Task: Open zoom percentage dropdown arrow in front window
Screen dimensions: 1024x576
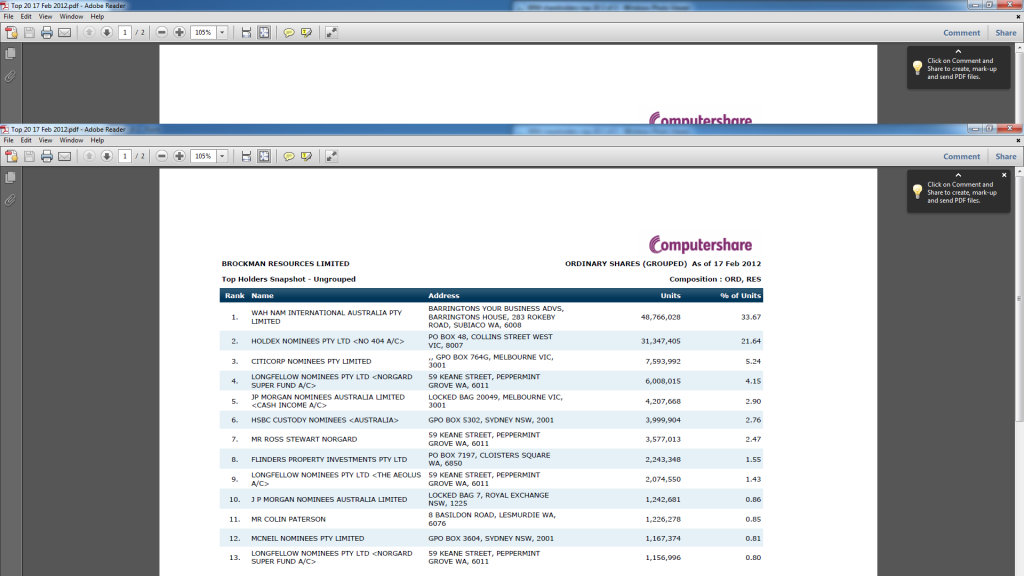Action: 222,156
